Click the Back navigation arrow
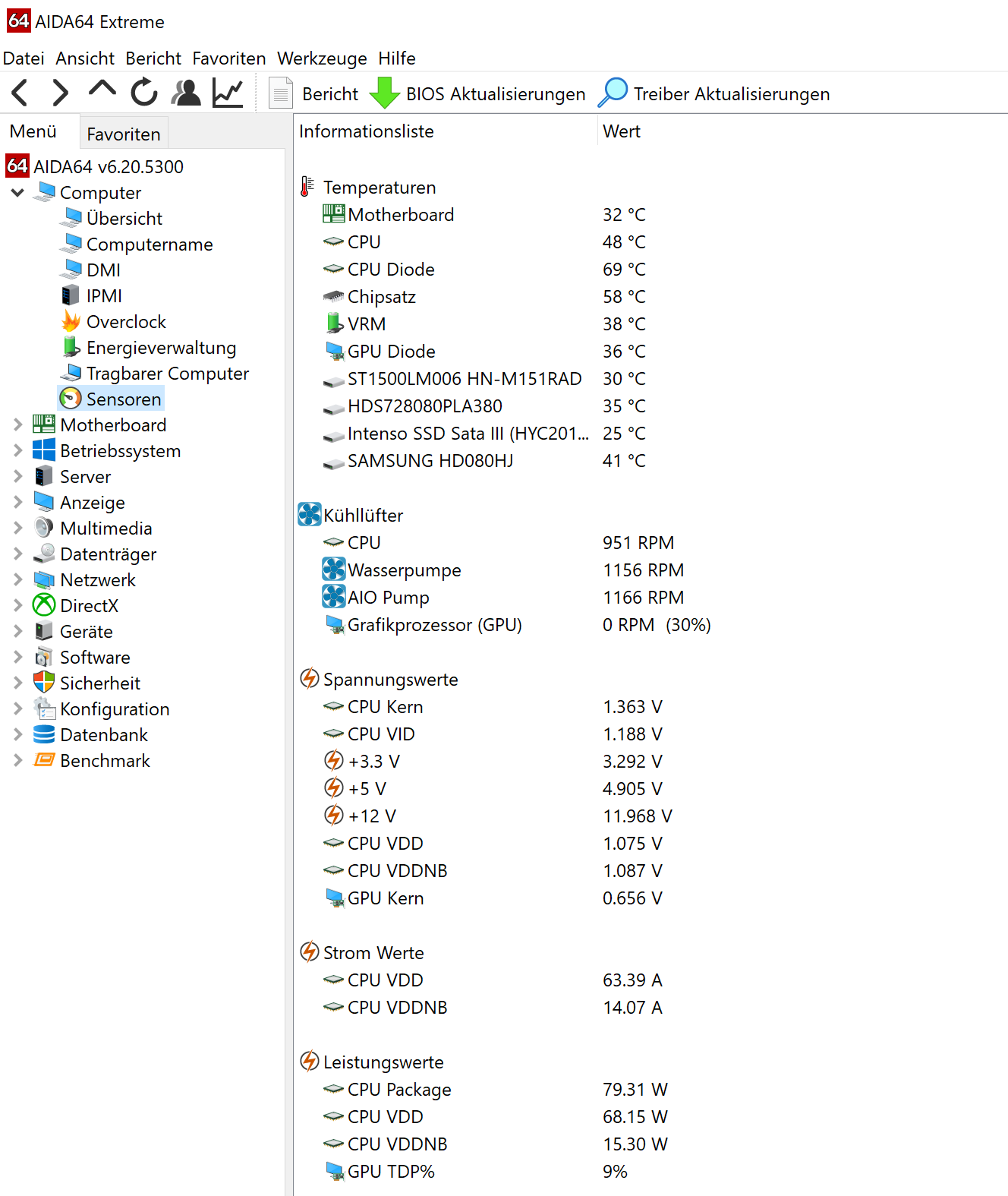Screen dimensions: 1008x1196 coord(20,93)
